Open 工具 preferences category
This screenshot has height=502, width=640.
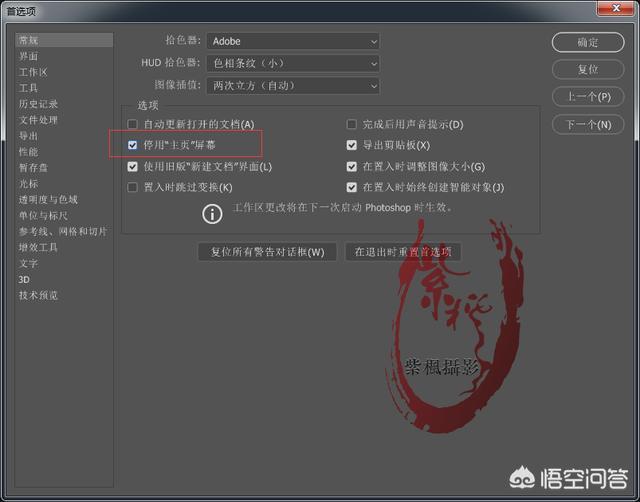pyautogui.click(x=28, y=88)
